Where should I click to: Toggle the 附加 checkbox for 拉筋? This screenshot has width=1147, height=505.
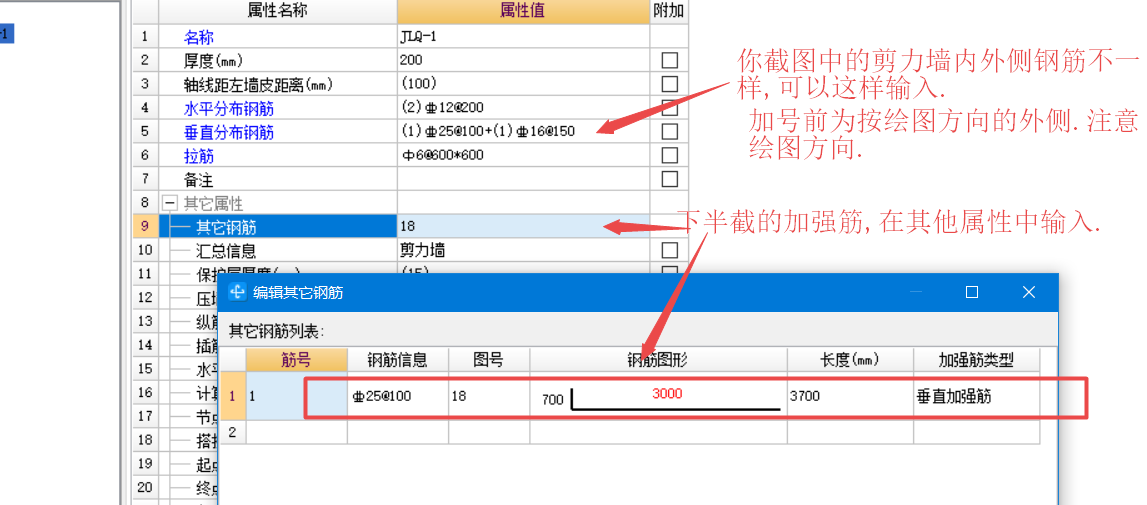tap(669, 155)
